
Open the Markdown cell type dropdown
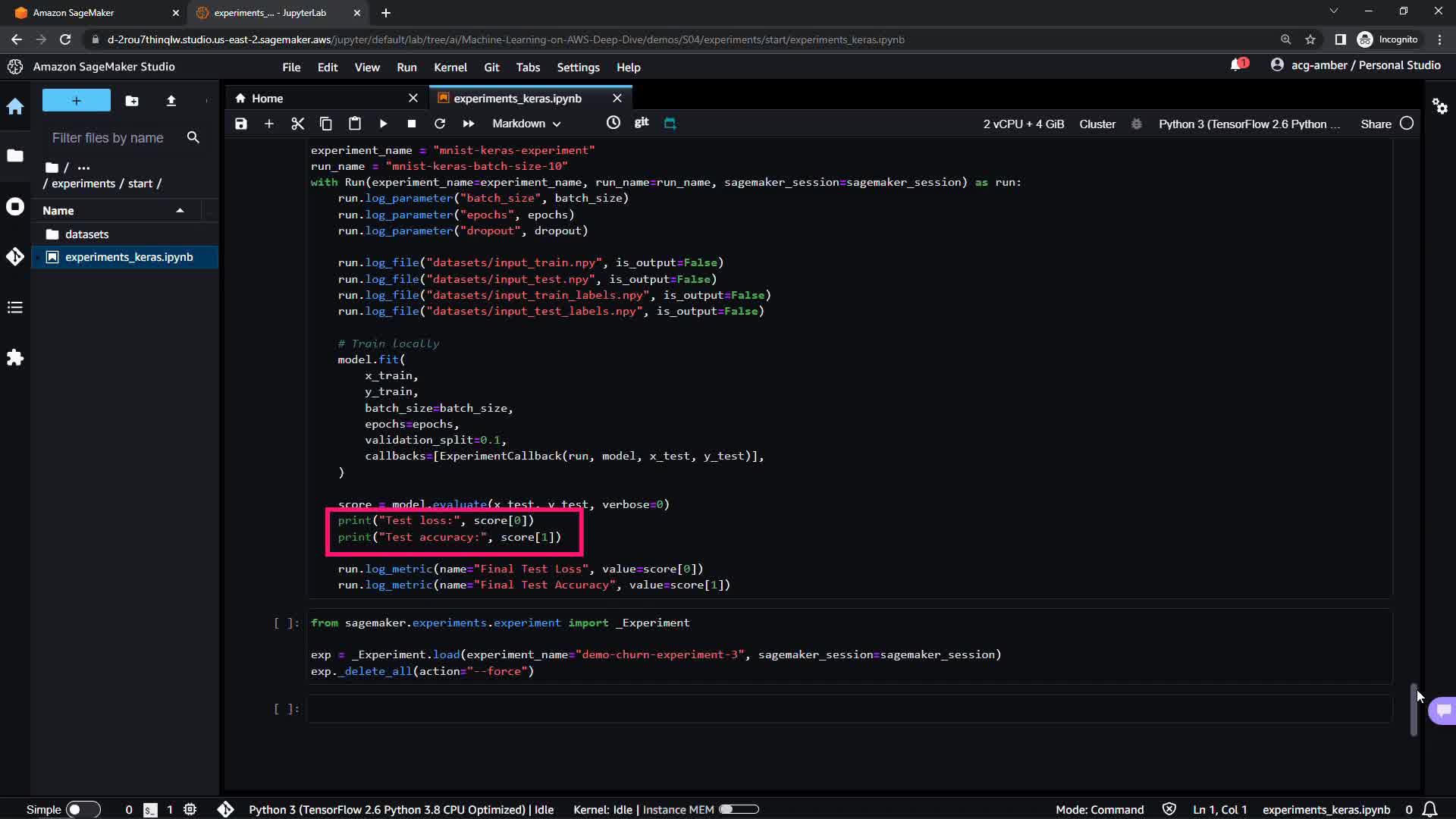pos(526,124)
